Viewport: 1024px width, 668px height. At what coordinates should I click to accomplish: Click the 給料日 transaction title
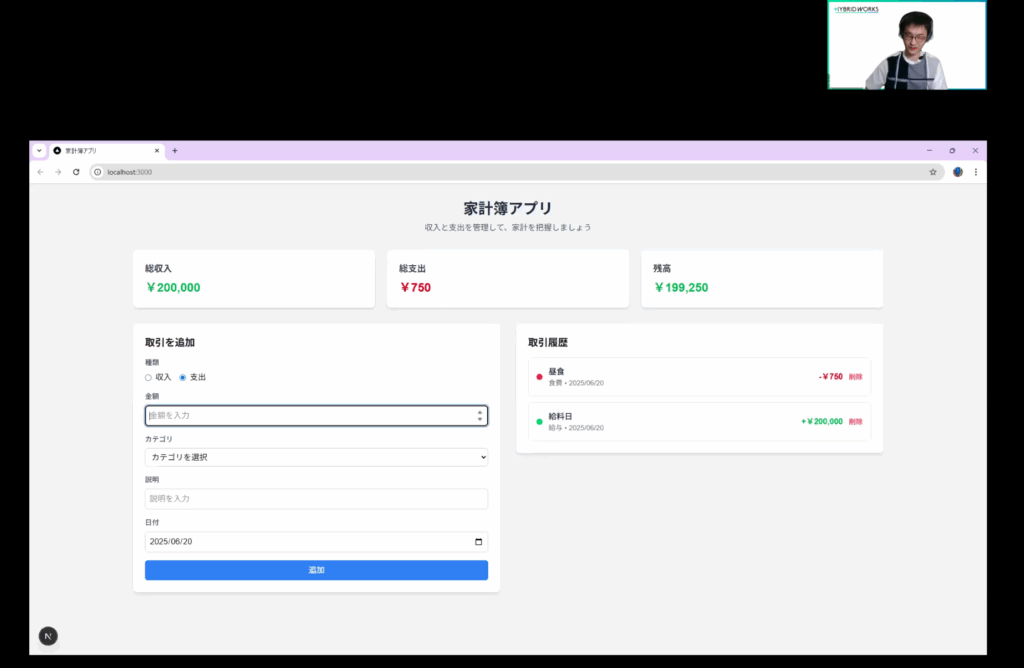(x=560, y=417)
